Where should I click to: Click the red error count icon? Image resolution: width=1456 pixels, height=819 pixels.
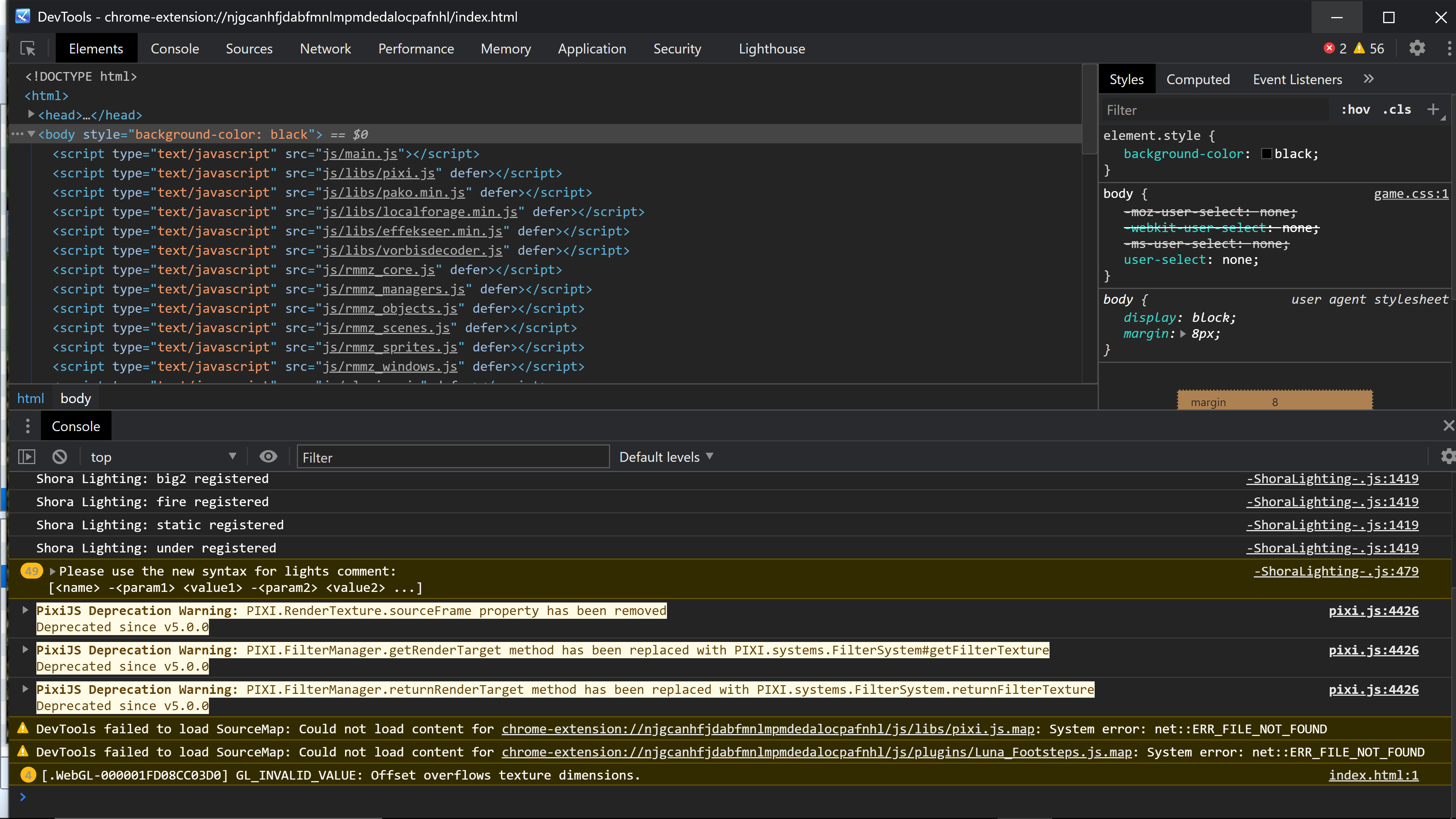[1329, 49]
